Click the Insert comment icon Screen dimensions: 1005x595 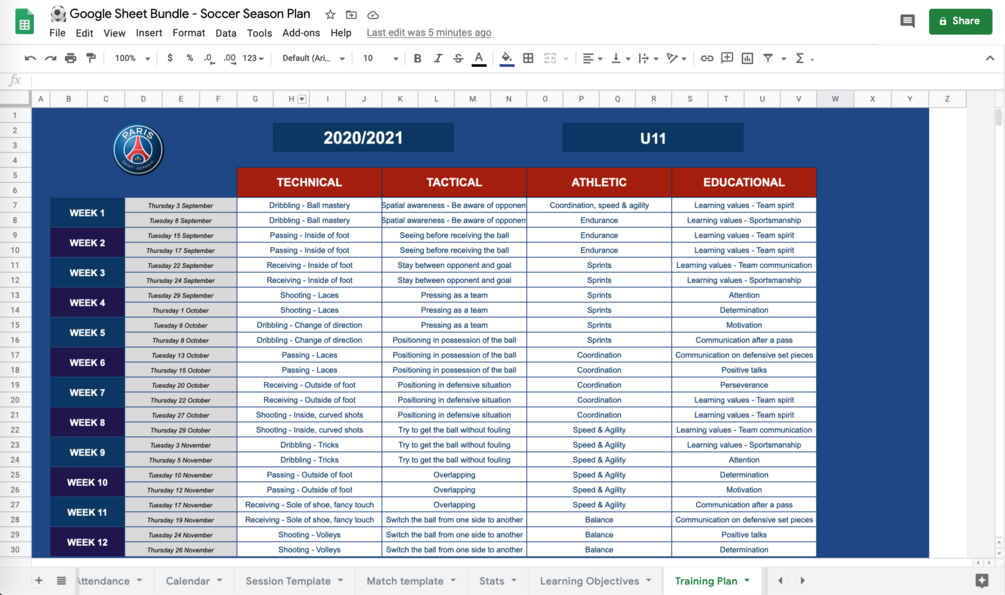click(727, 58)
